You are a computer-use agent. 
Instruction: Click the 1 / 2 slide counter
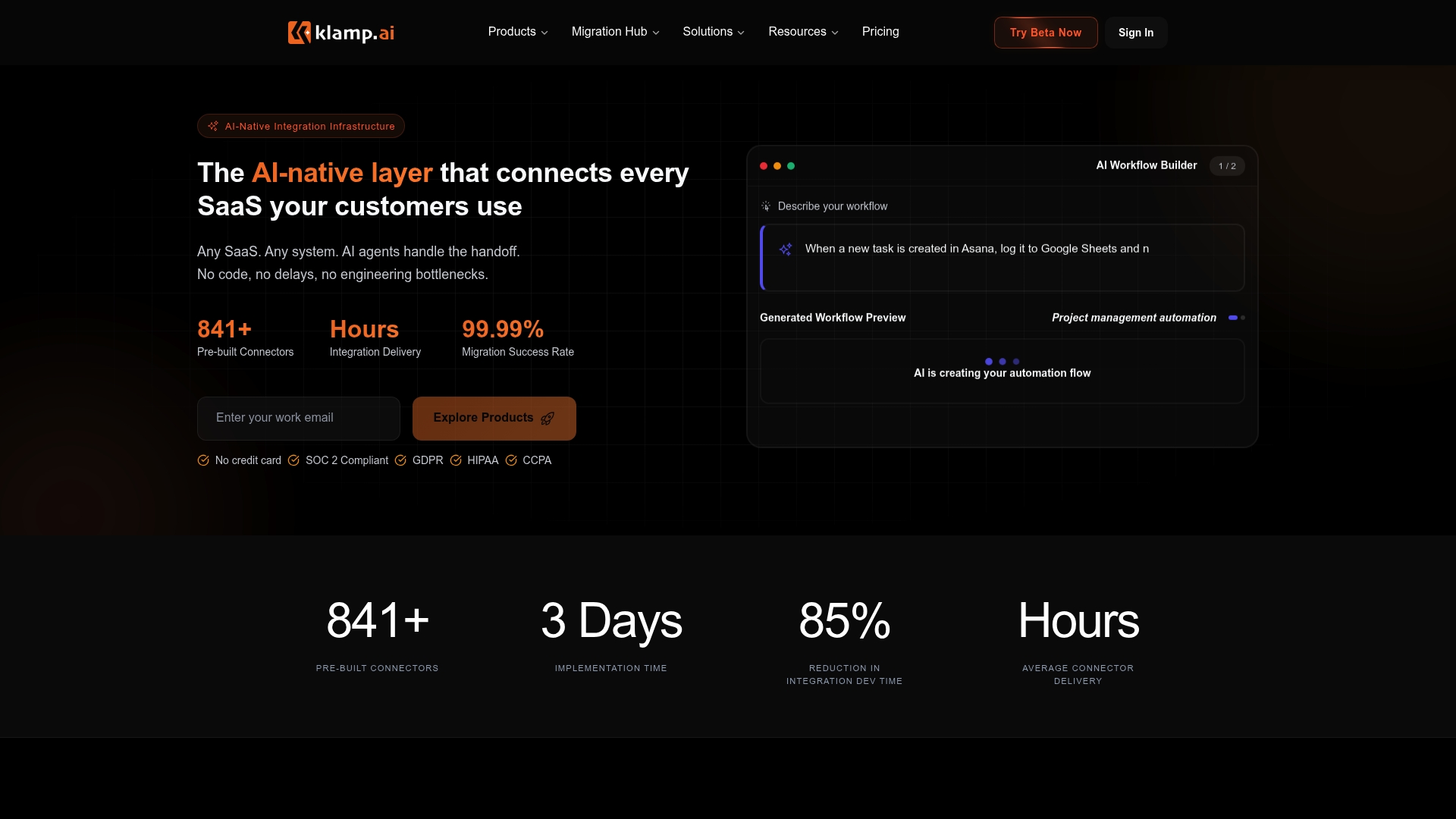(x=1227, y=166)
